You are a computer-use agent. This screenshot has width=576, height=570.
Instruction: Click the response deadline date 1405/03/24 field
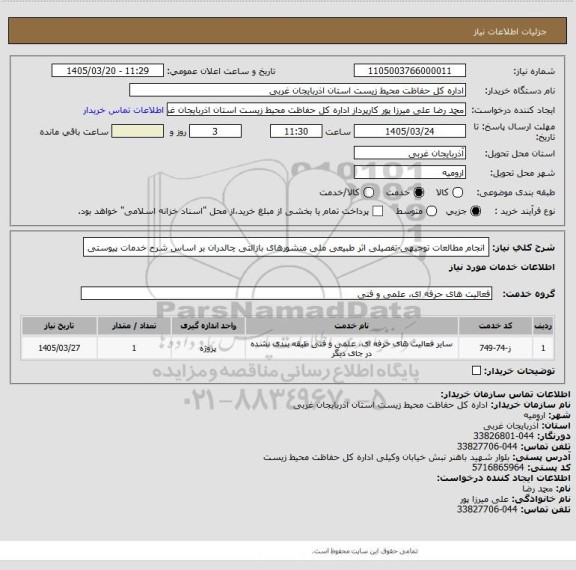coord(410,131)
